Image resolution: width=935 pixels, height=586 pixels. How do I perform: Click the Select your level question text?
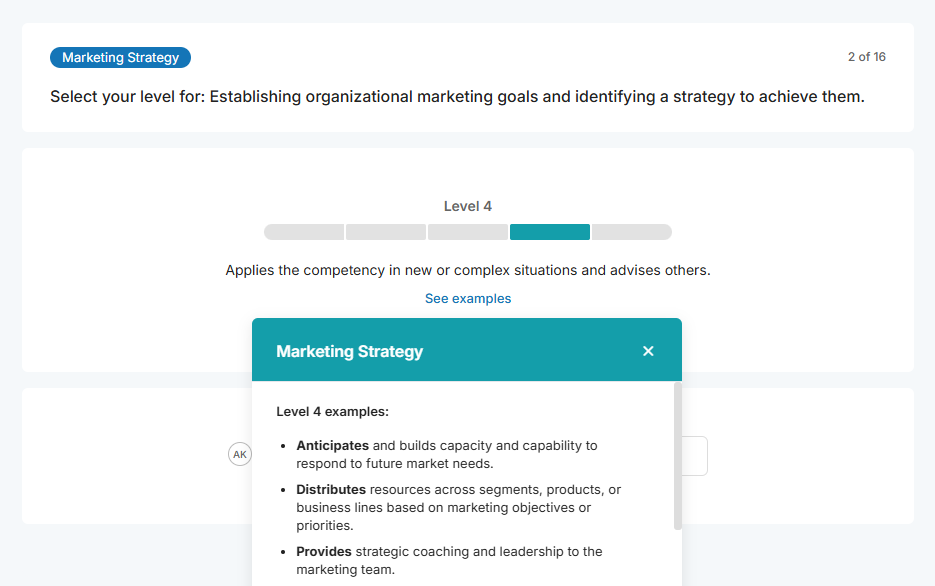[457, 97]
